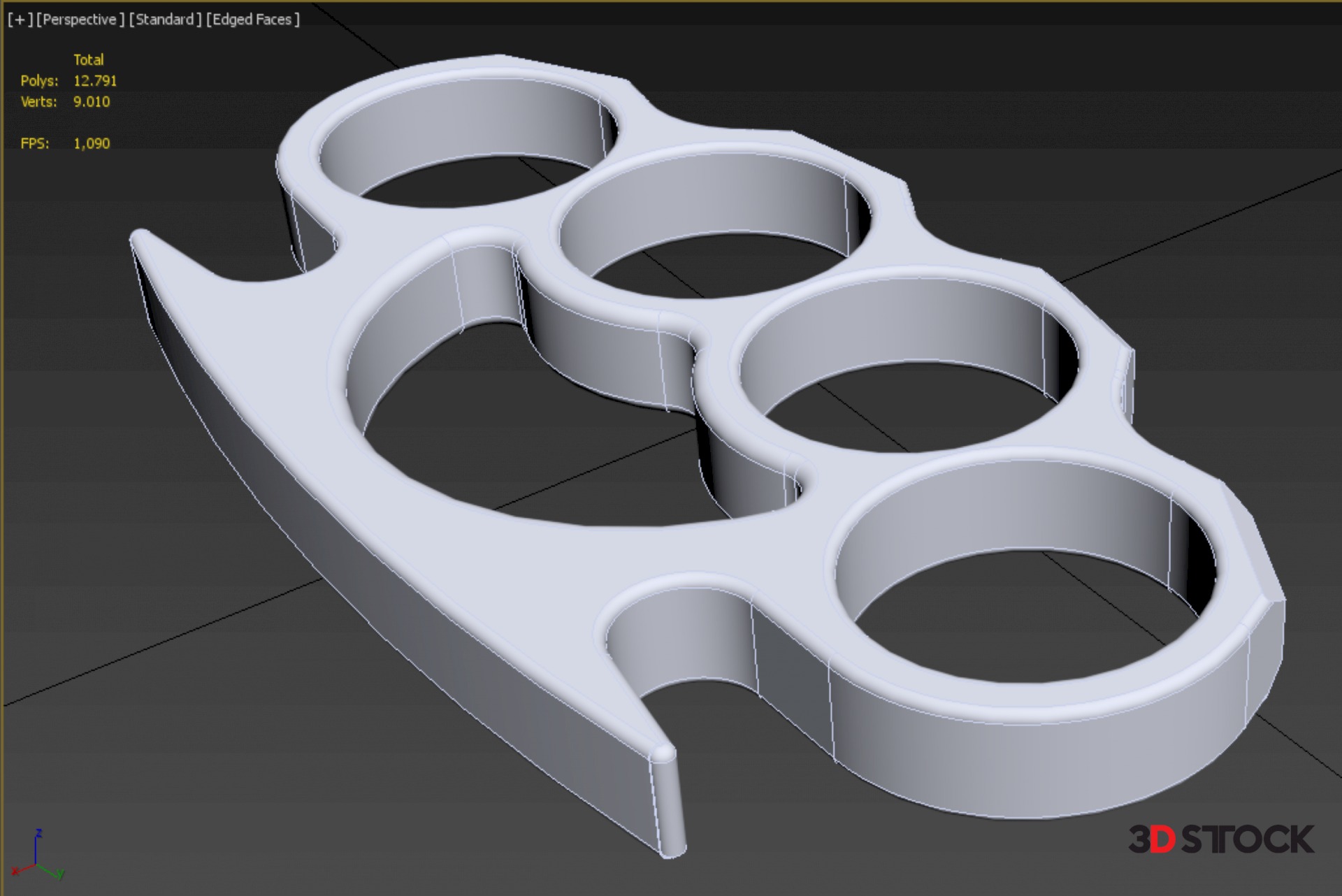
Task: Click the 3D Stock logo watermark
Action: pos(1220,839)
